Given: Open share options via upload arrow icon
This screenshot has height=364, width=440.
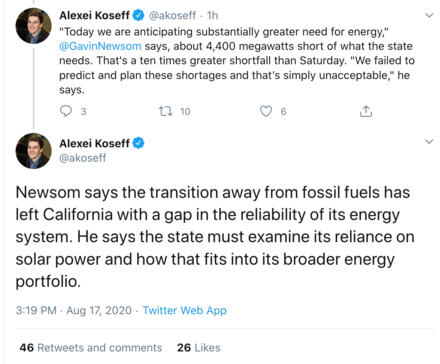Looking at the screenshot, I should click(366, 111).
